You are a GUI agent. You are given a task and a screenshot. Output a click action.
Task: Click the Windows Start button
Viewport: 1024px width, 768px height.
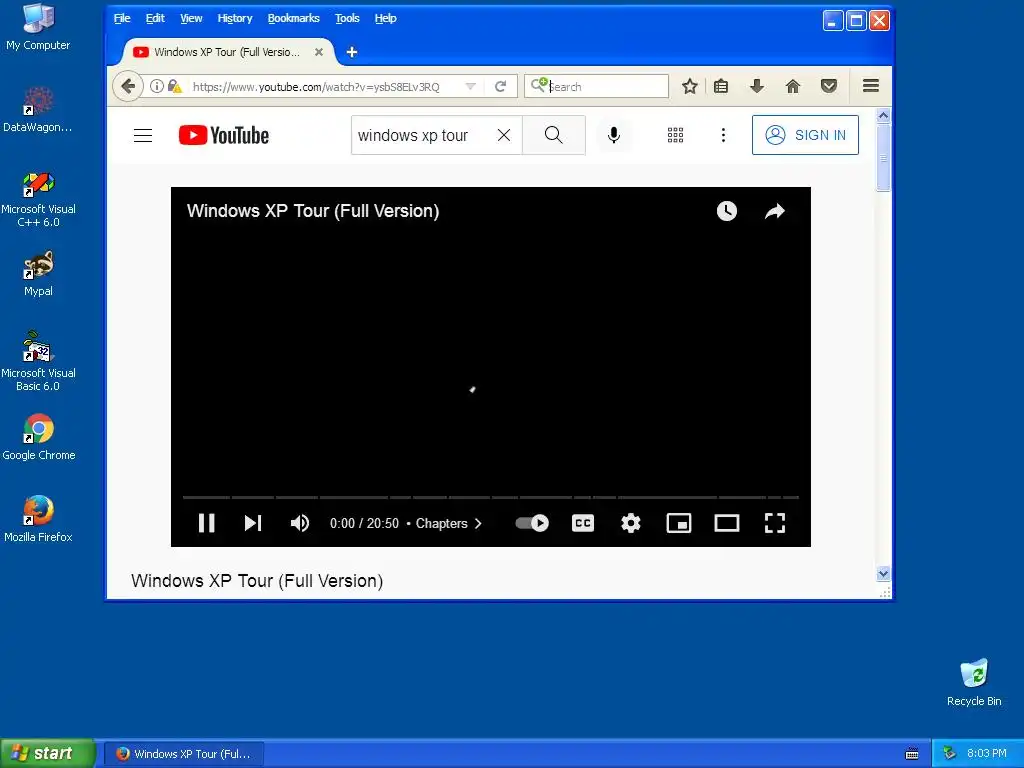click(47, 753)
